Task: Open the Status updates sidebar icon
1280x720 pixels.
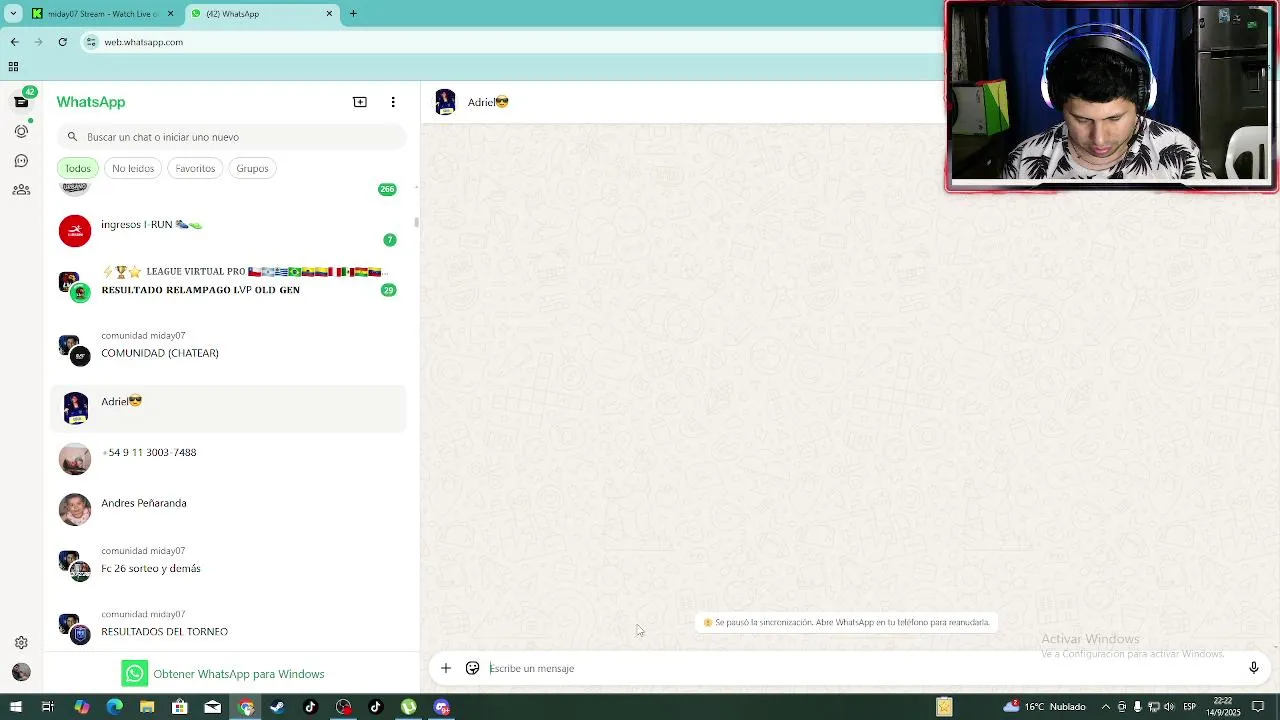Action: 21,131
